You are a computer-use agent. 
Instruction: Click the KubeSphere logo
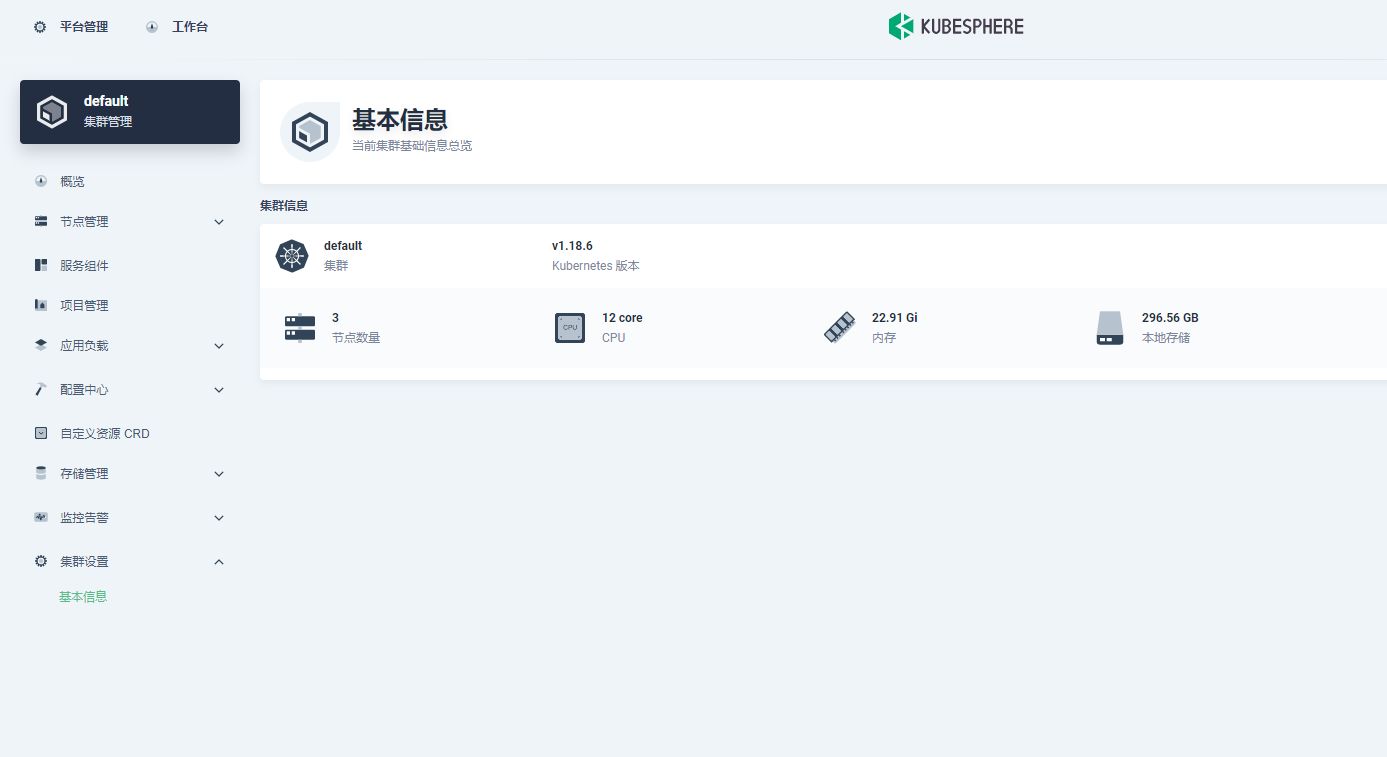point(956,27)
